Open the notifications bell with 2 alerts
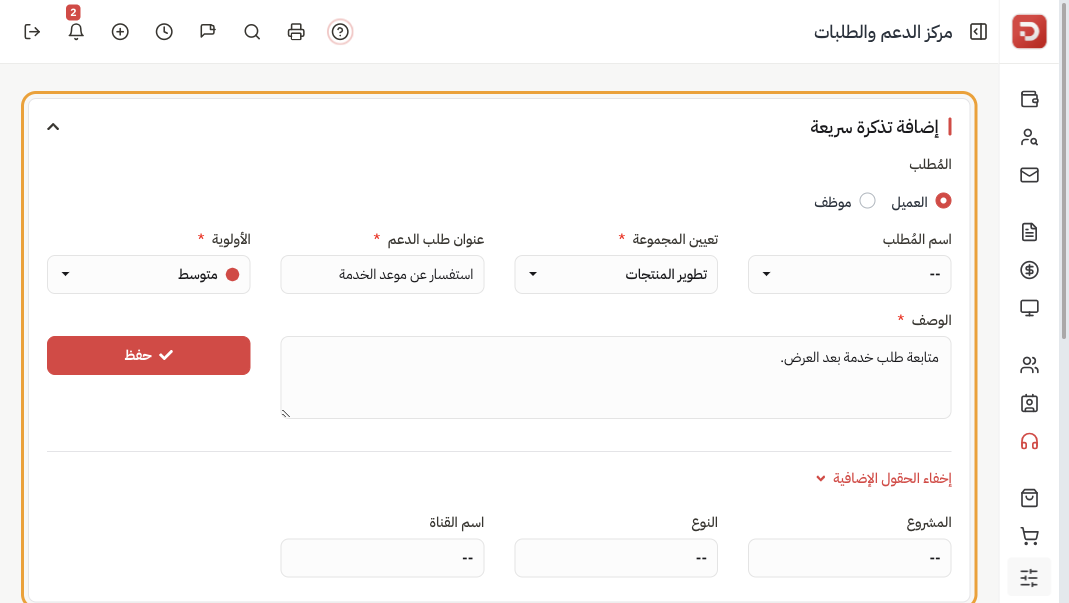The height and width of the screenshot is (603, 1069). (x=76, y=31)
